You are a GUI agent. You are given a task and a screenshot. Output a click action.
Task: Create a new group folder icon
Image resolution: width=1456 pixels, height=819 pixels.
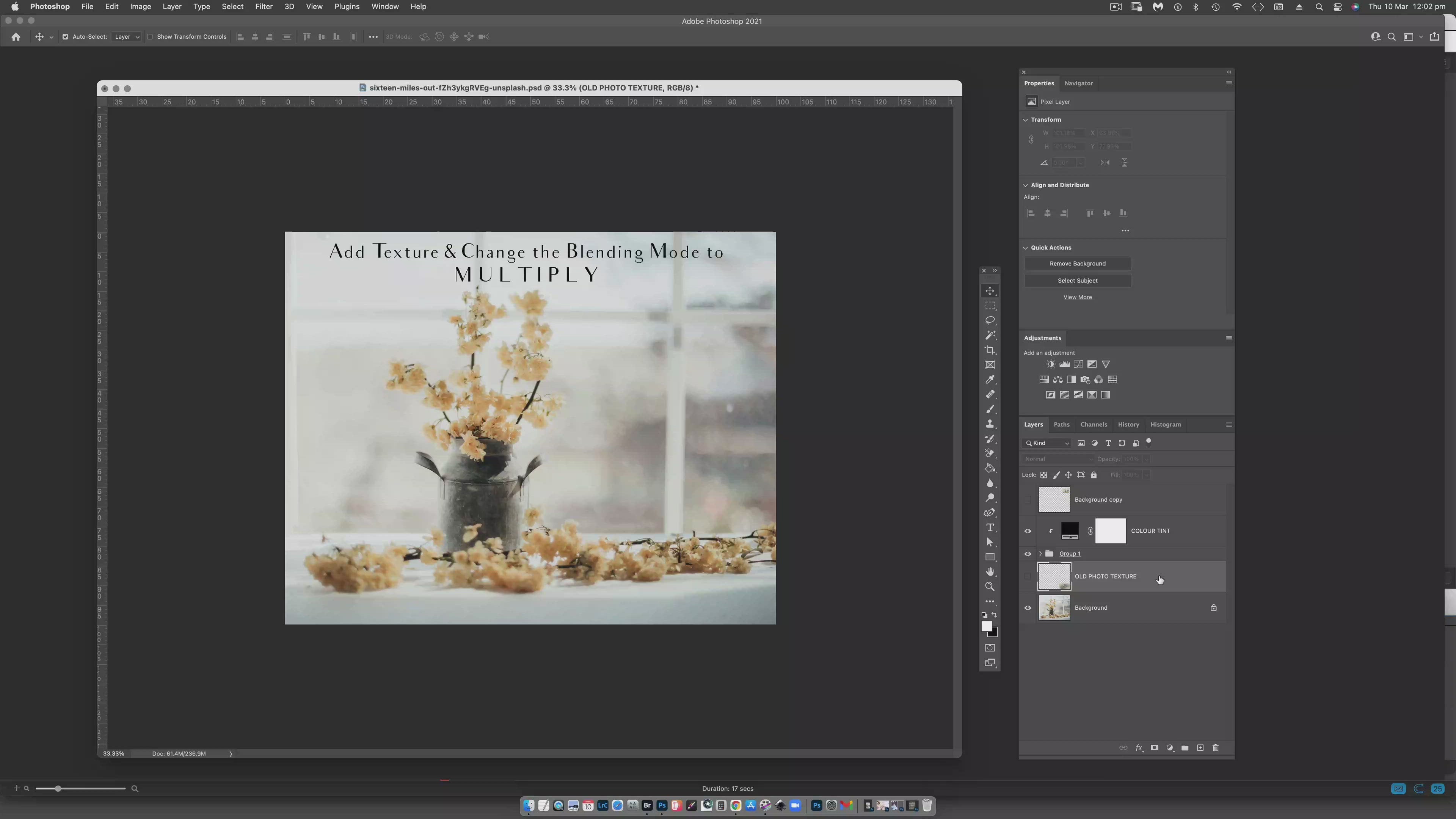[1185, 748]
